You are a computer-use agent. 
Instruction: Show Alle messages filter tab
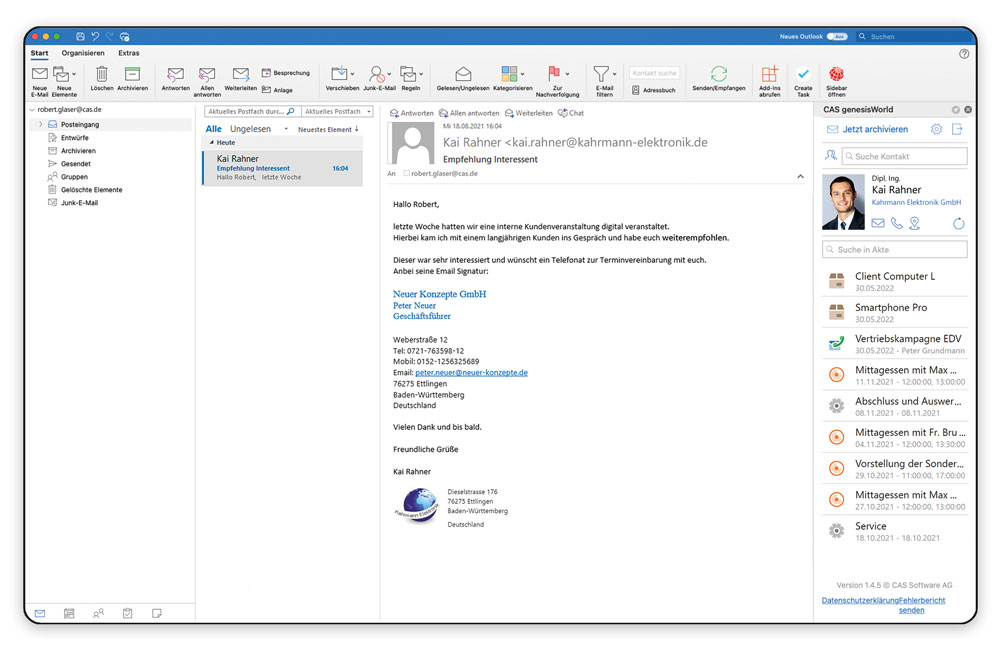pos(214,129)
